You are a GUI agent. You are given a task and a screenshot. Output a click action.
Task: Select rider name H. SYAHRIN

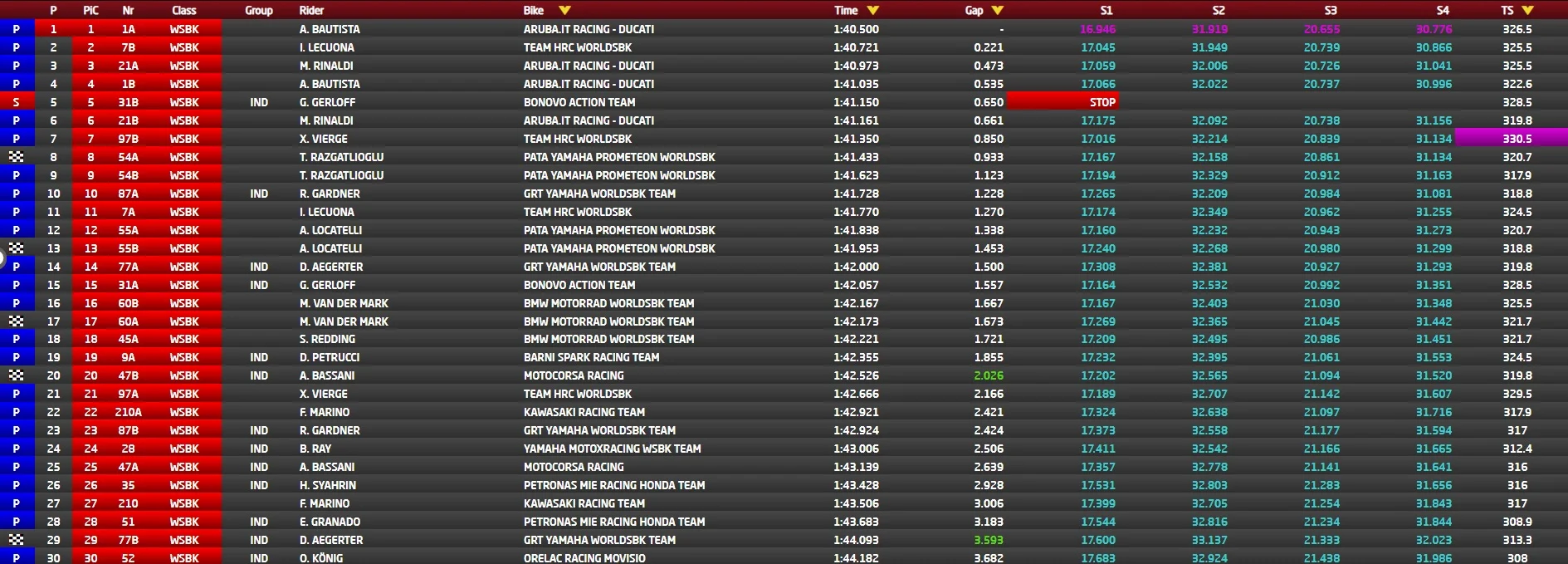(x=328, y=485)
